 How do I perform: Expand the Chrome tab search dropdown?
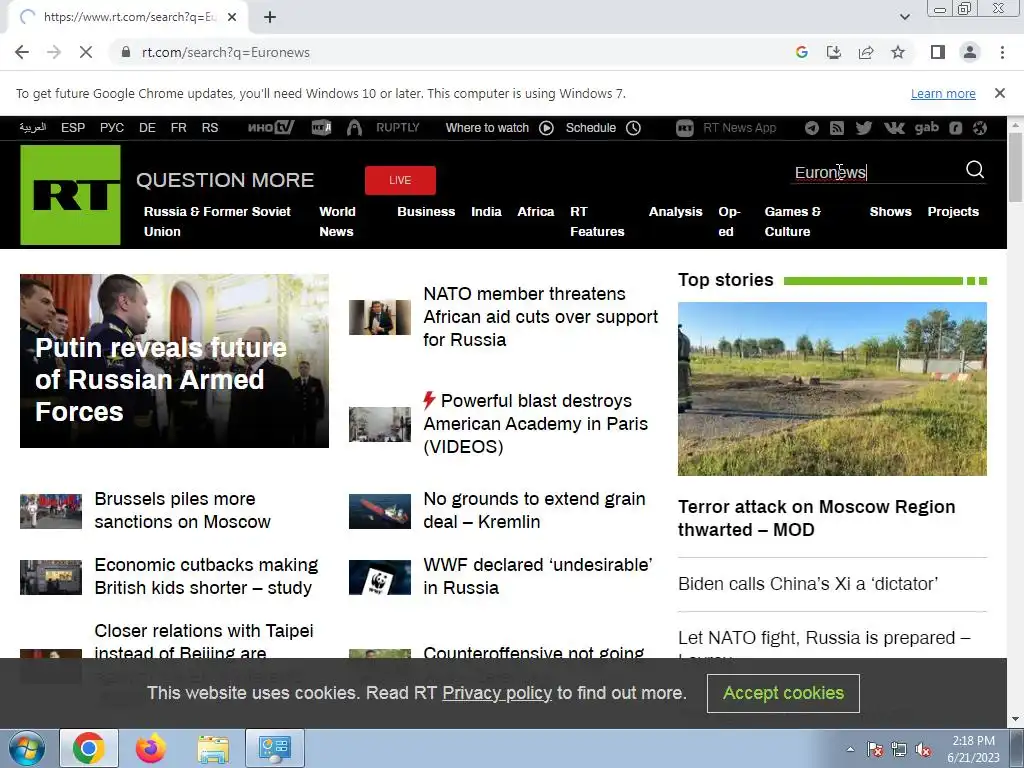pos(904,17)
